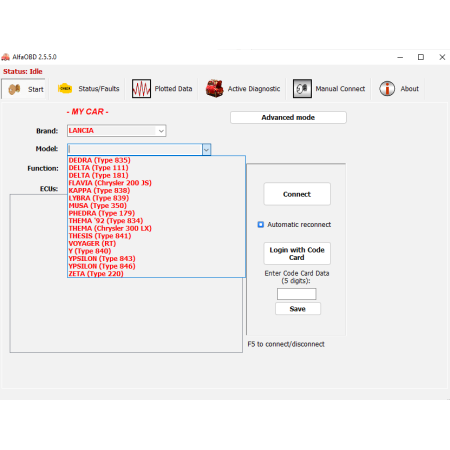Click the Start tab engine icon
Screen dimensions: 450x450
[x=14, y=89]
